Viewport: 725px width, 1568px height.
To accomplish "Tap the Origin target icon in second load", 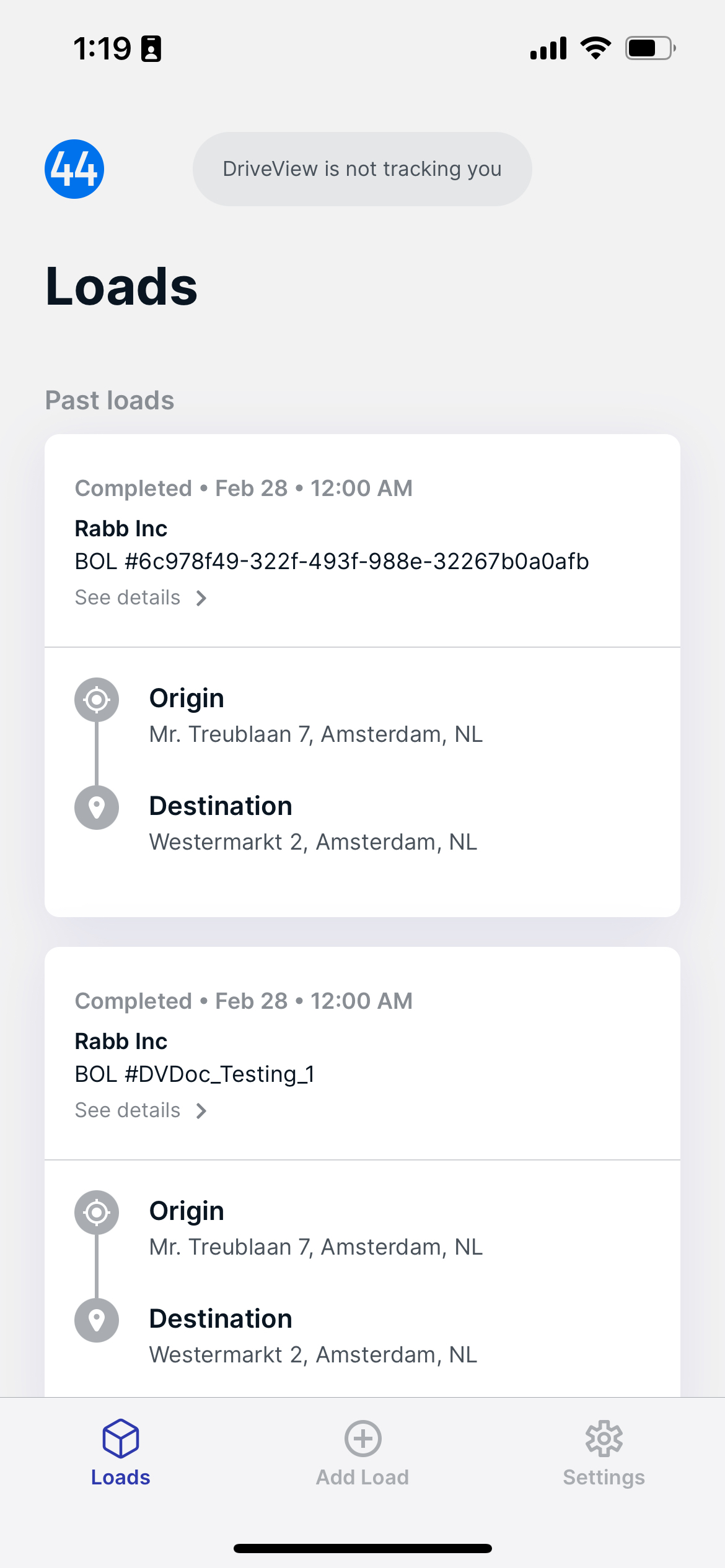I will (x=97, y=1213).
